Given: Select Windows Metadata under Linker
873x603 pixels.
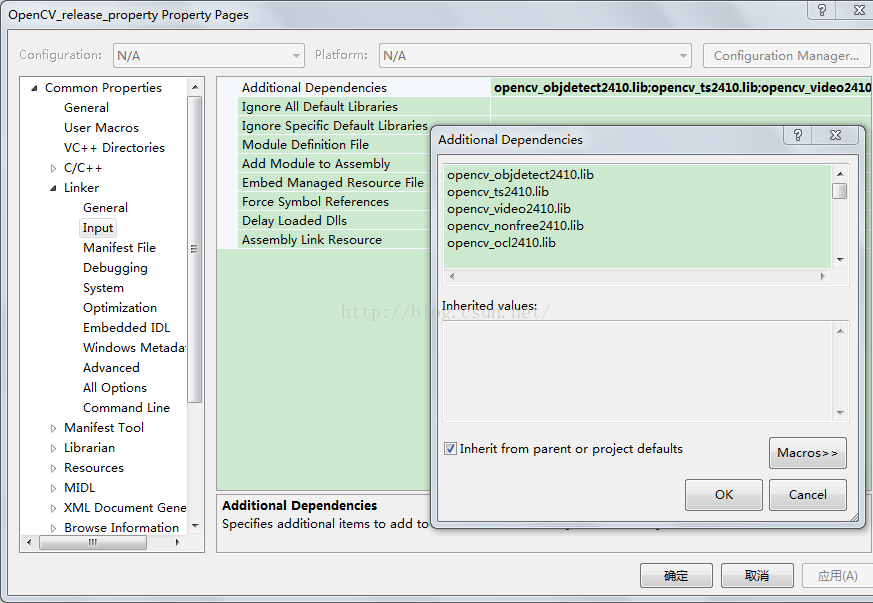Looking at the screenshot, I should (134, 348).
